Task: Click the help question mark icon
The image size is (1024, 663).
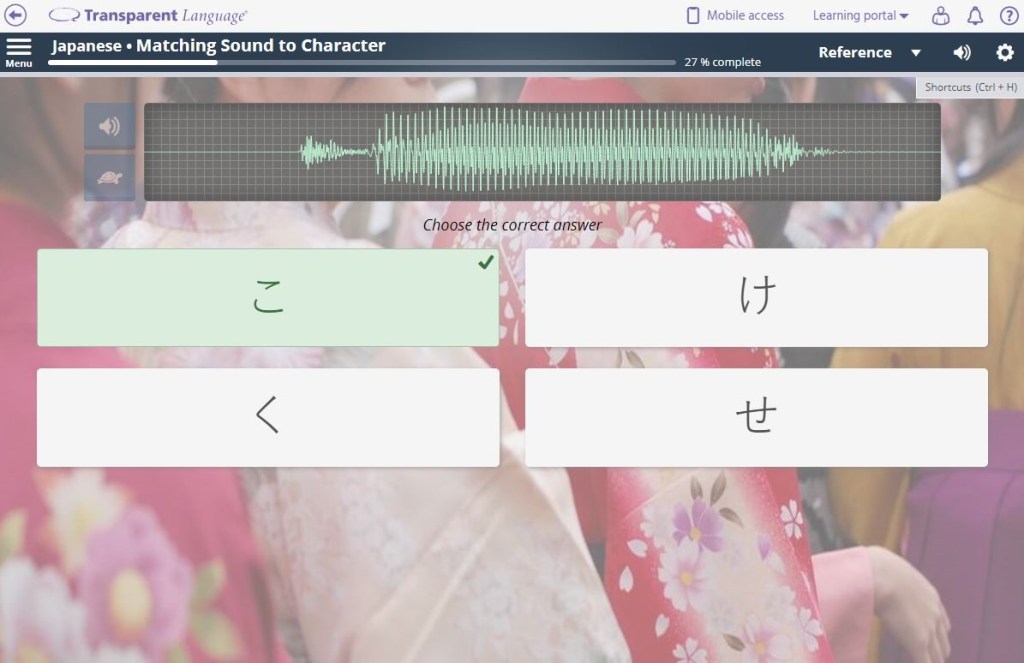Action: [x=1008, y=15]
